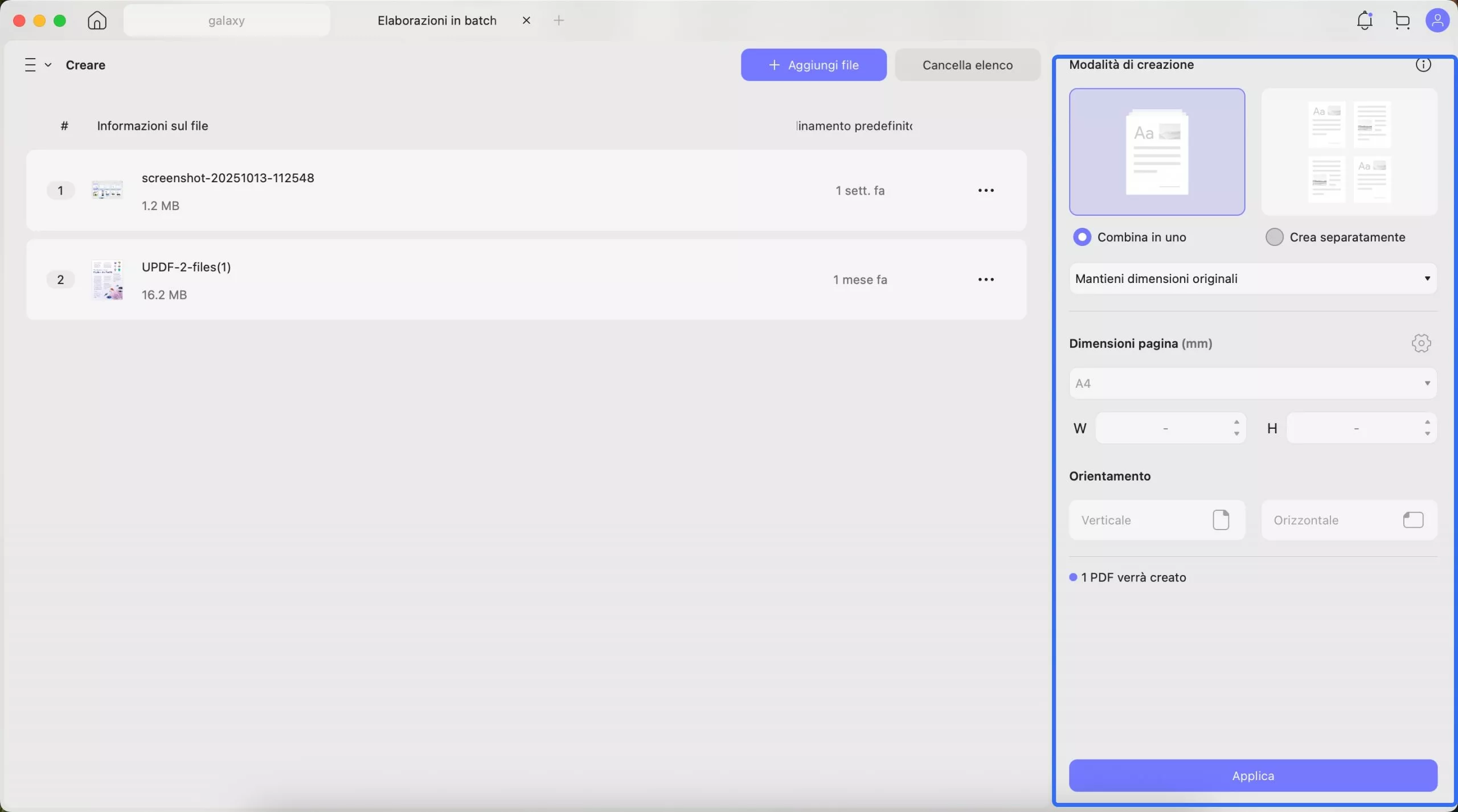Switch to the galaxy tab
The height and width of the screenshot is (812, 1458).
tap(227, 20)
